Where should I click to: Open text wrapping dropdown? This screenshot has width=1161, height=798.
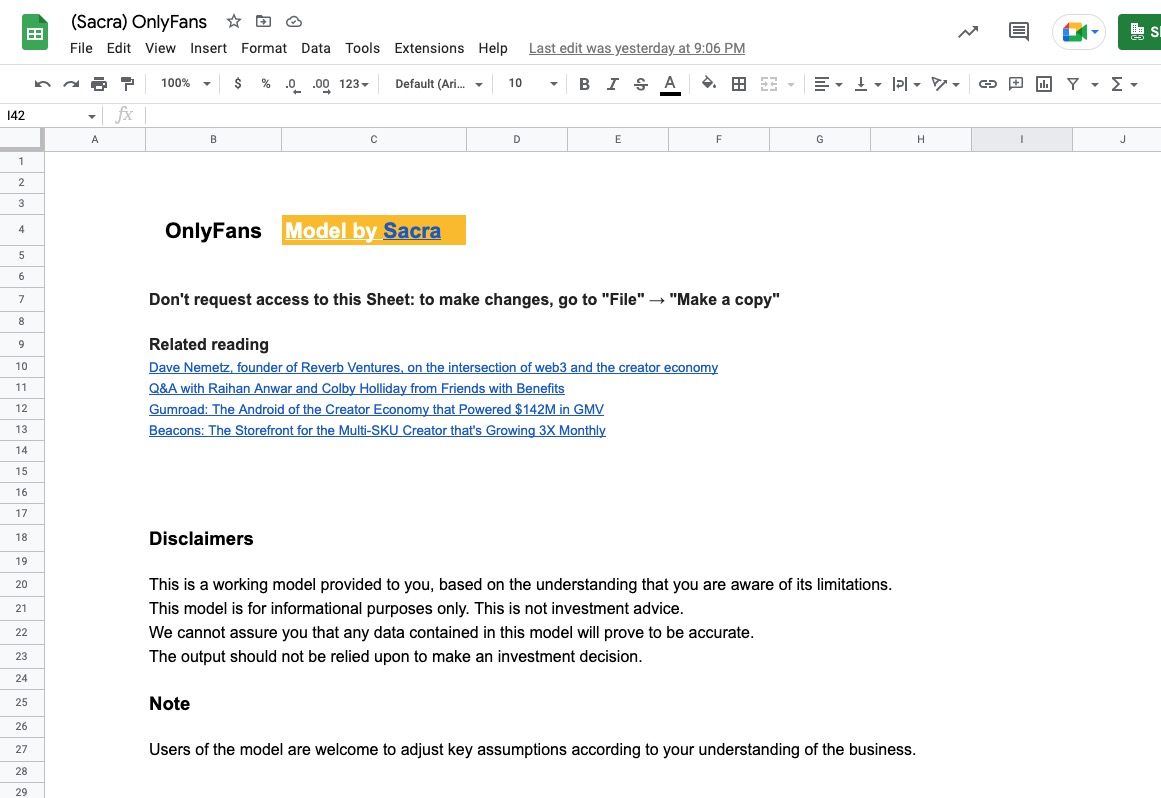(906, 84)
